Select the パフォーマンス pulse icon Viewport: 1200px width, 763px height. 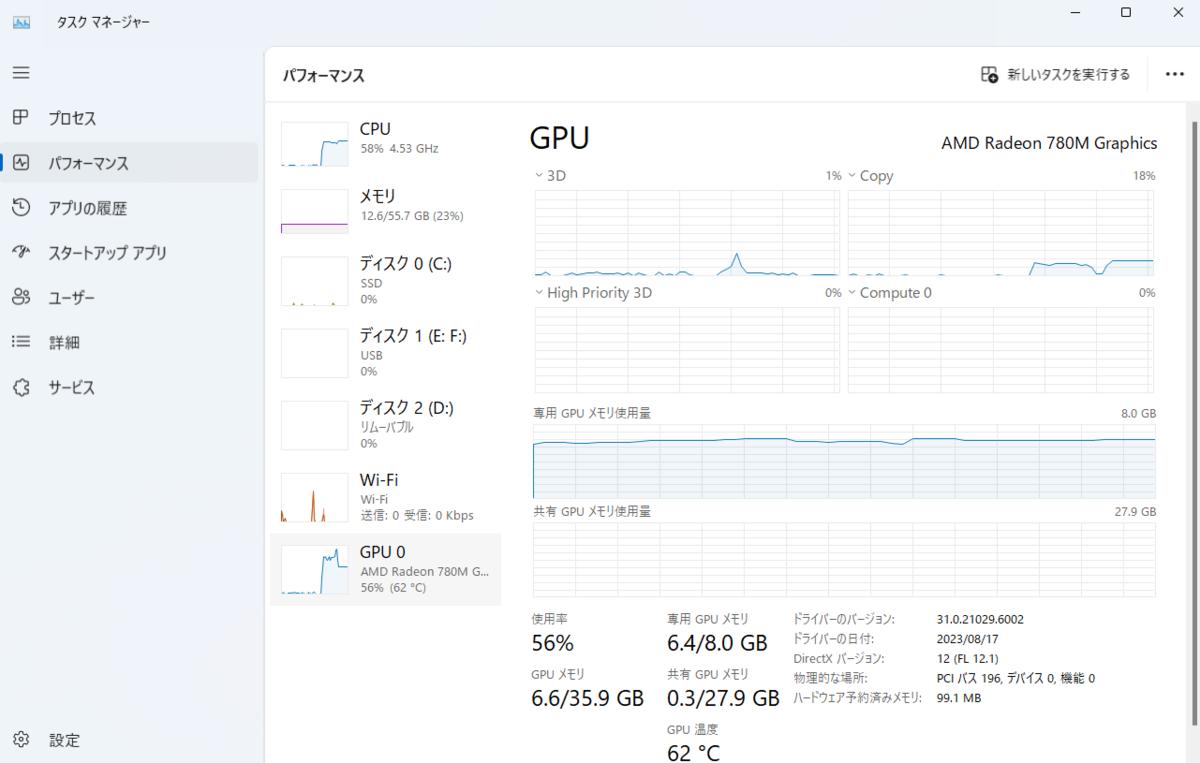(21, 163)
